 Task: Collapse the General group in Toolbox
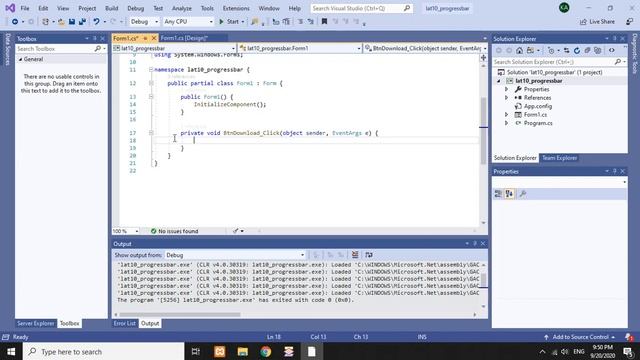tap(20, 59)
